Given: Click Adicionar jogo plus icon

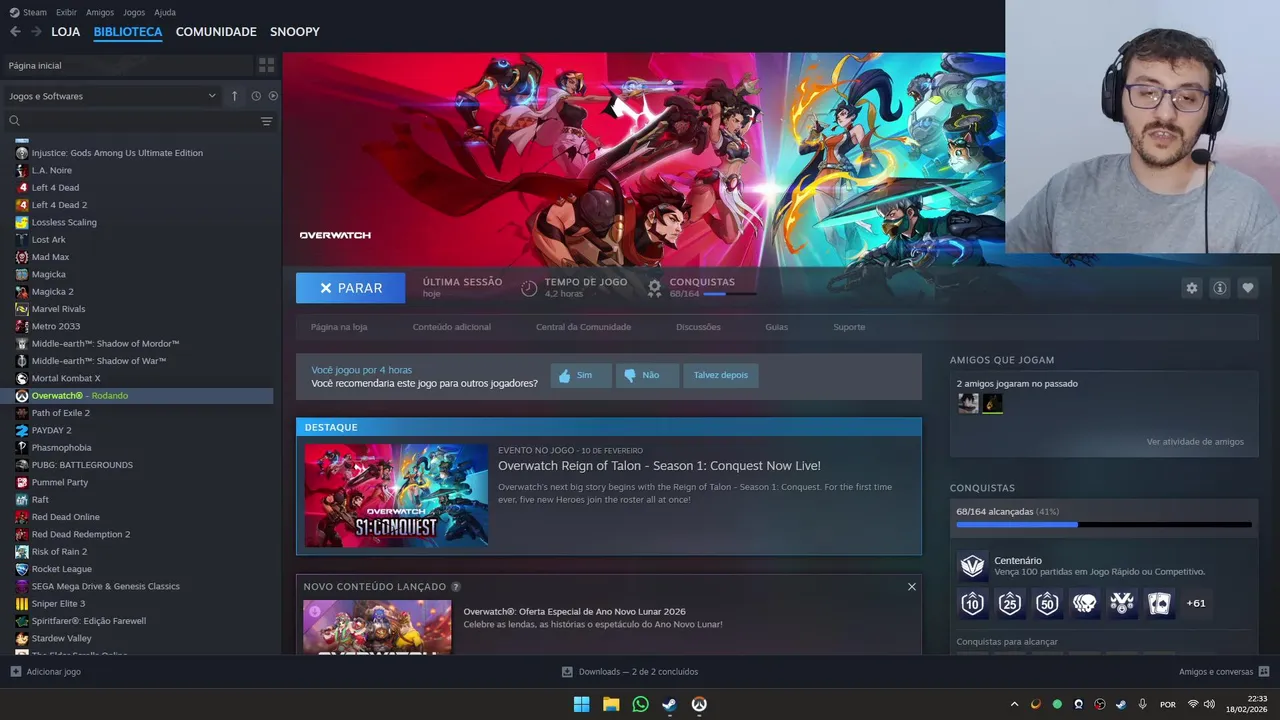Looking at the screenshot, I should 16,672.
